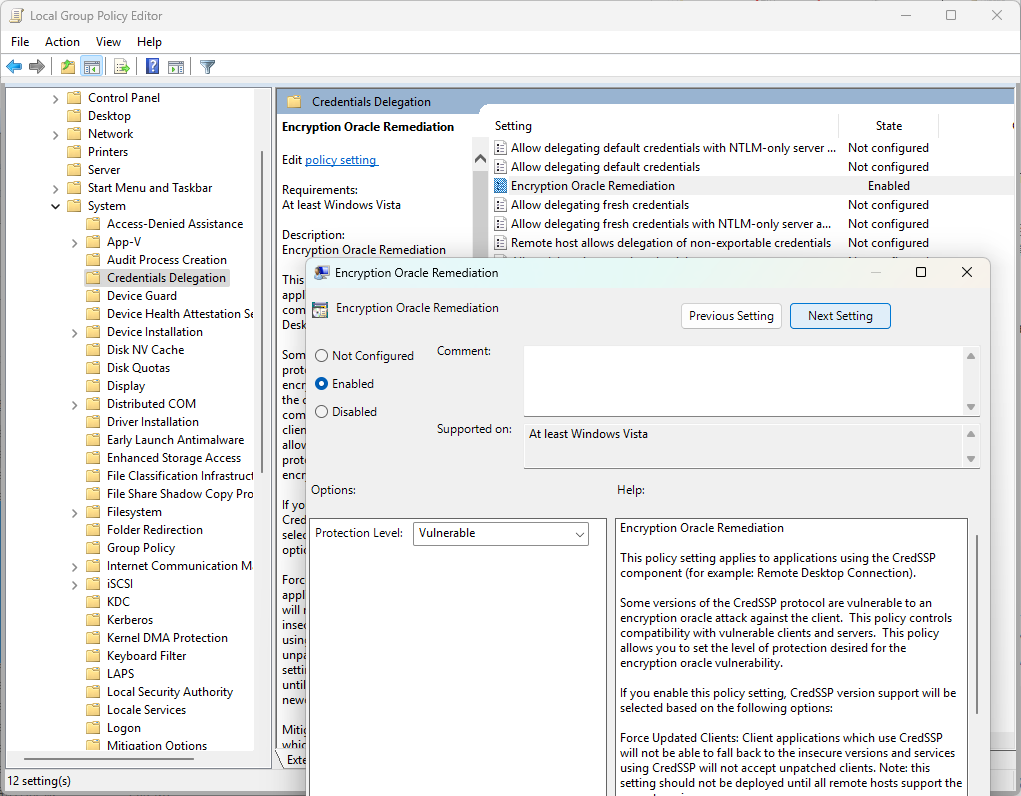Screen dimensions: 1021x796
Task: Click the Printers folder icon
Action: tap(74, 152)
